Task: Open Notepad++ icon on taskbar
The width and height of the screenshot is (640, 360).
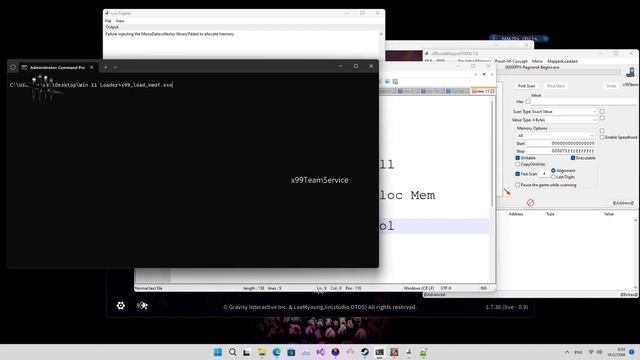Action: coord(423,352)
